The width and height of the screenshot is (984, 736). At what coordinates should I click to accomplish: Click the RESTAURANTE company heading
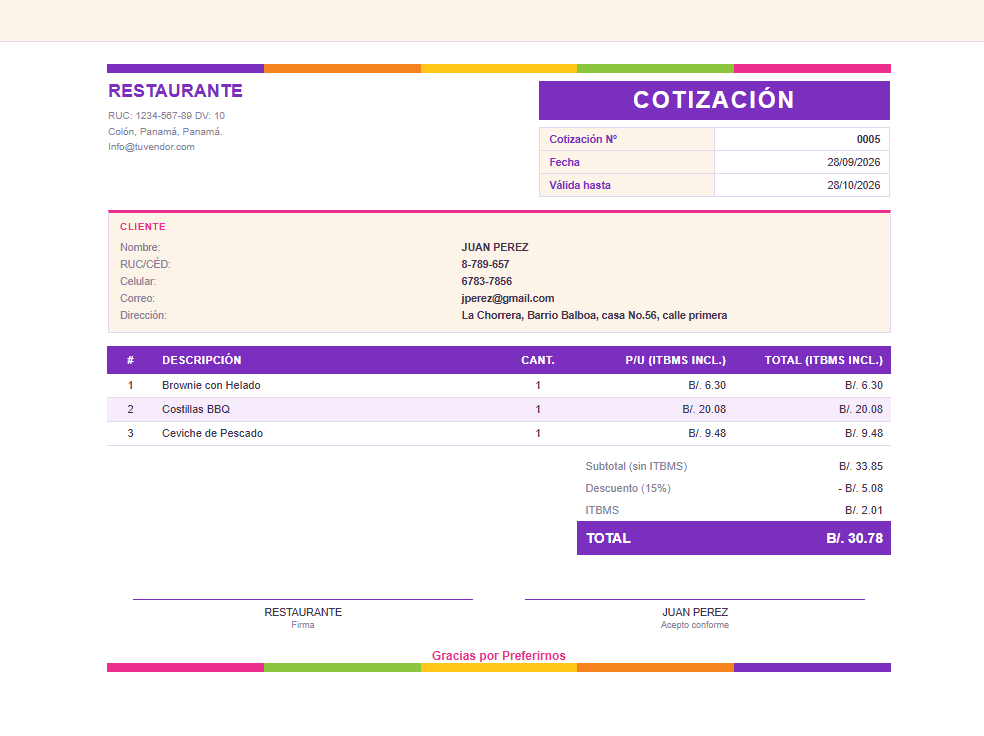(x=175, y=91)
